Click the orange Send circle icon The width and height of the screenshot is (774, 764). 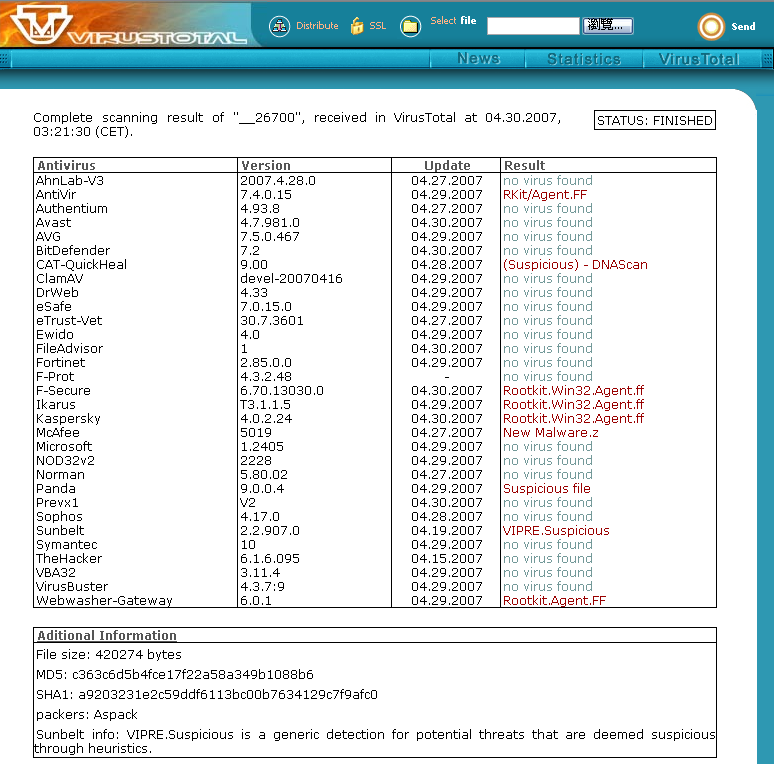pos(711,27)
